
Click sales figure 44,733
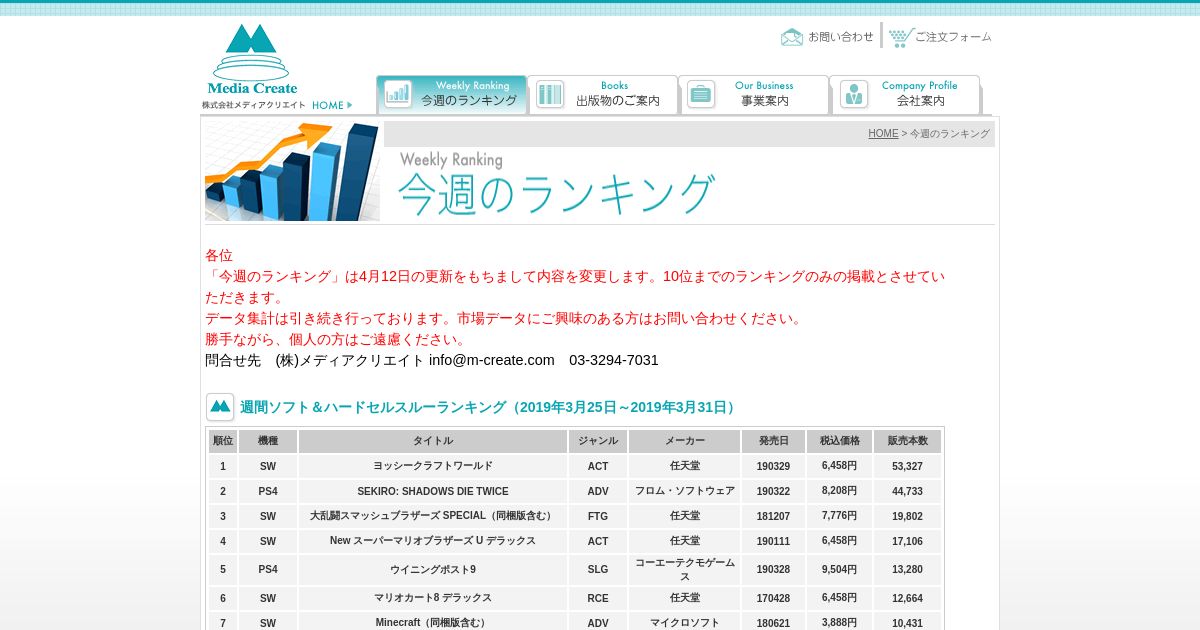click(x=907, y=491)
